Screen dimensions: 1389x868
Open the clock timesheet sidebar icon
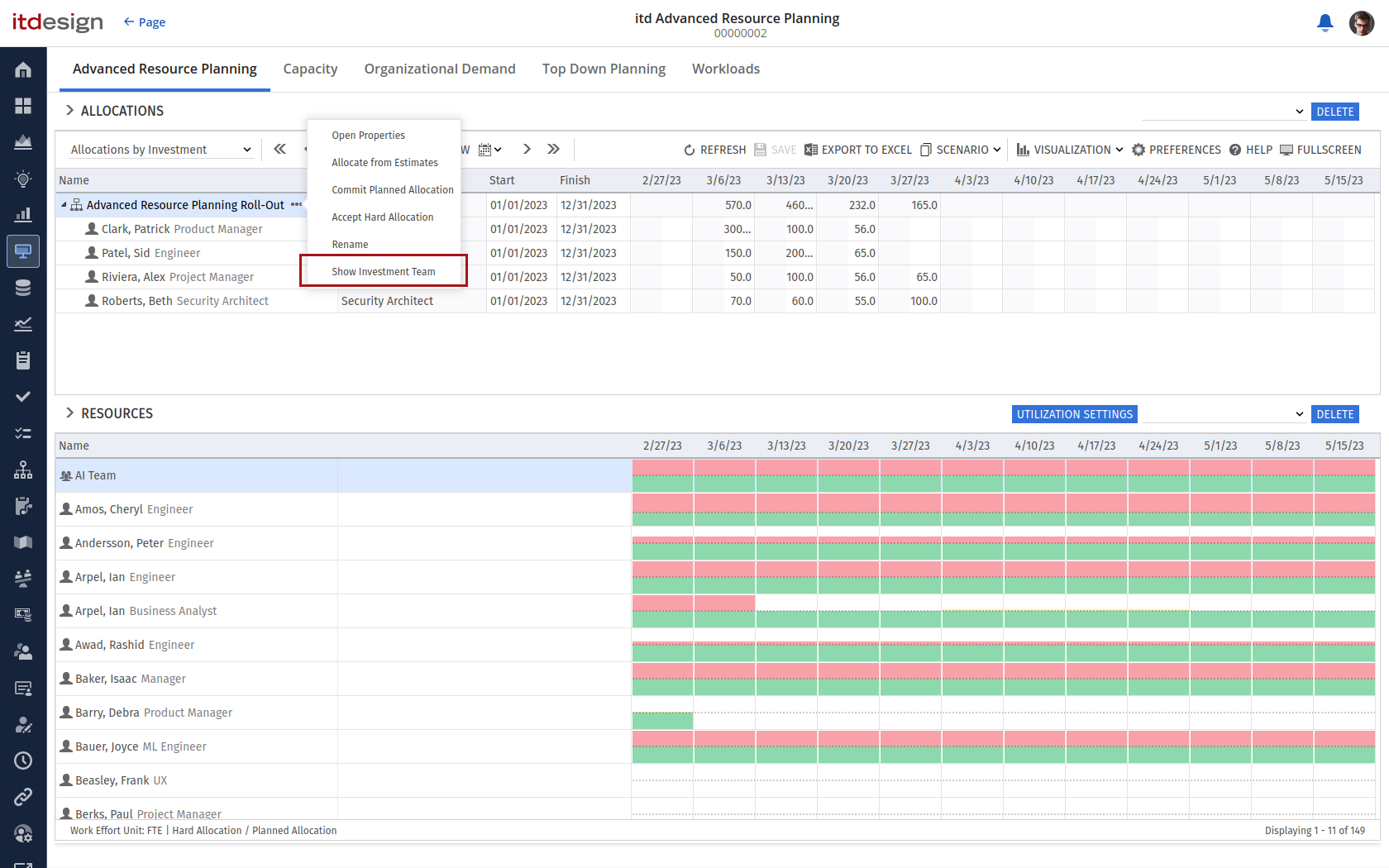(23, 761)
